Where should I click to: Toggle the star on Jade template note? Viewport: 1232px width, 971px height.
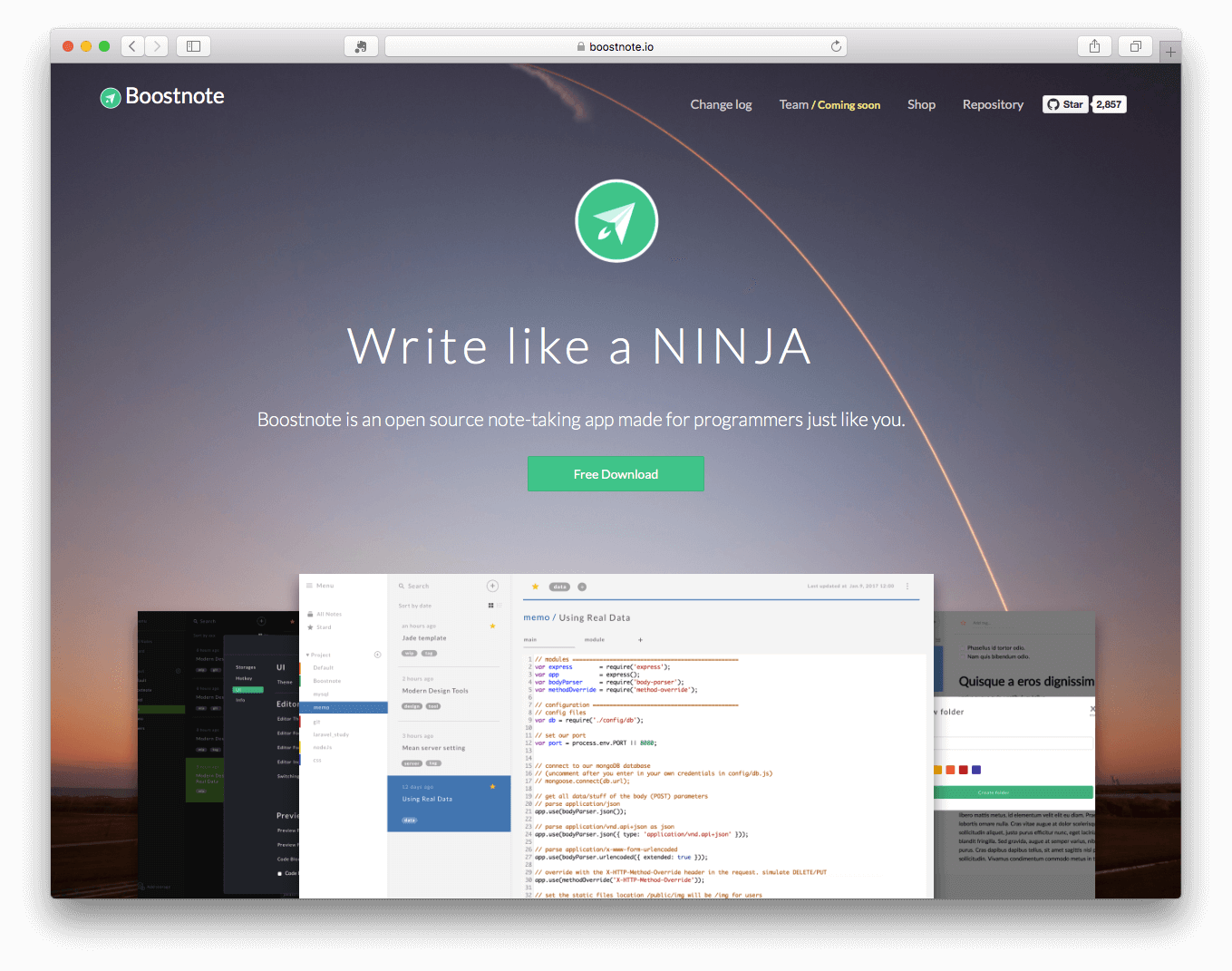click(x=493, y=626)
